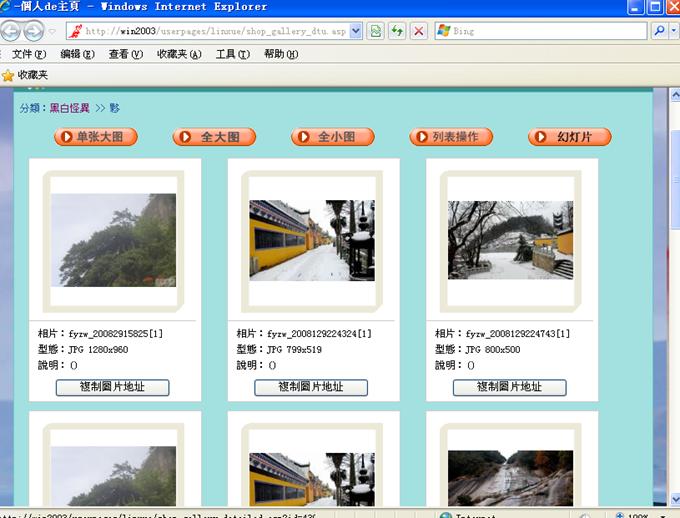Open the 文件(F) menu
The height and width of the screenshot is (518, 680).
[x=29, y=54]
